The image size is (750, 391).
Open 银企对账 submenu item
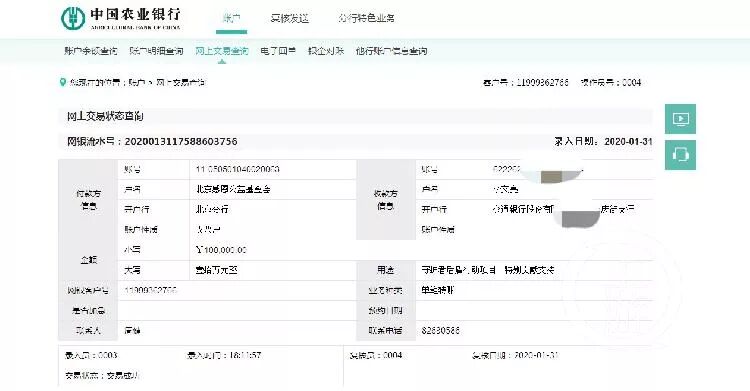[x=326, y=51]
